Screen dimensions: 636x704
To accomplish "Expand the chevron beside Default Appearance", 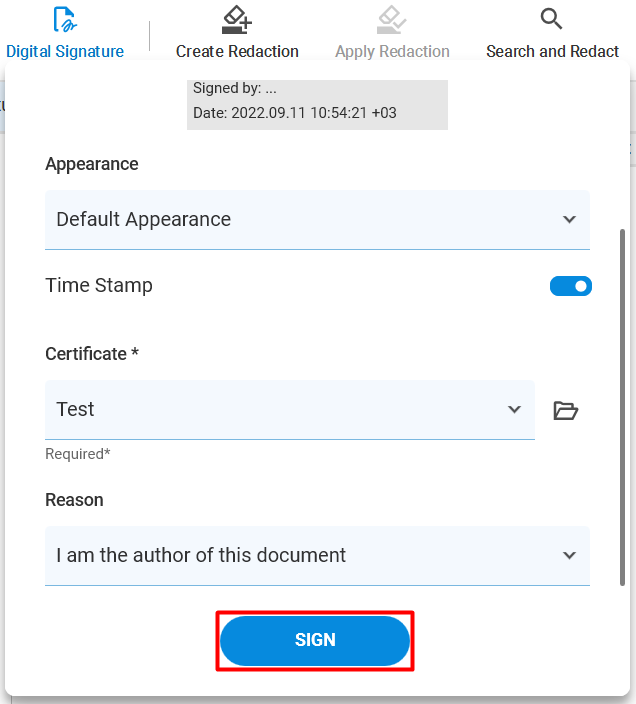I will click(x=569, y=220).
